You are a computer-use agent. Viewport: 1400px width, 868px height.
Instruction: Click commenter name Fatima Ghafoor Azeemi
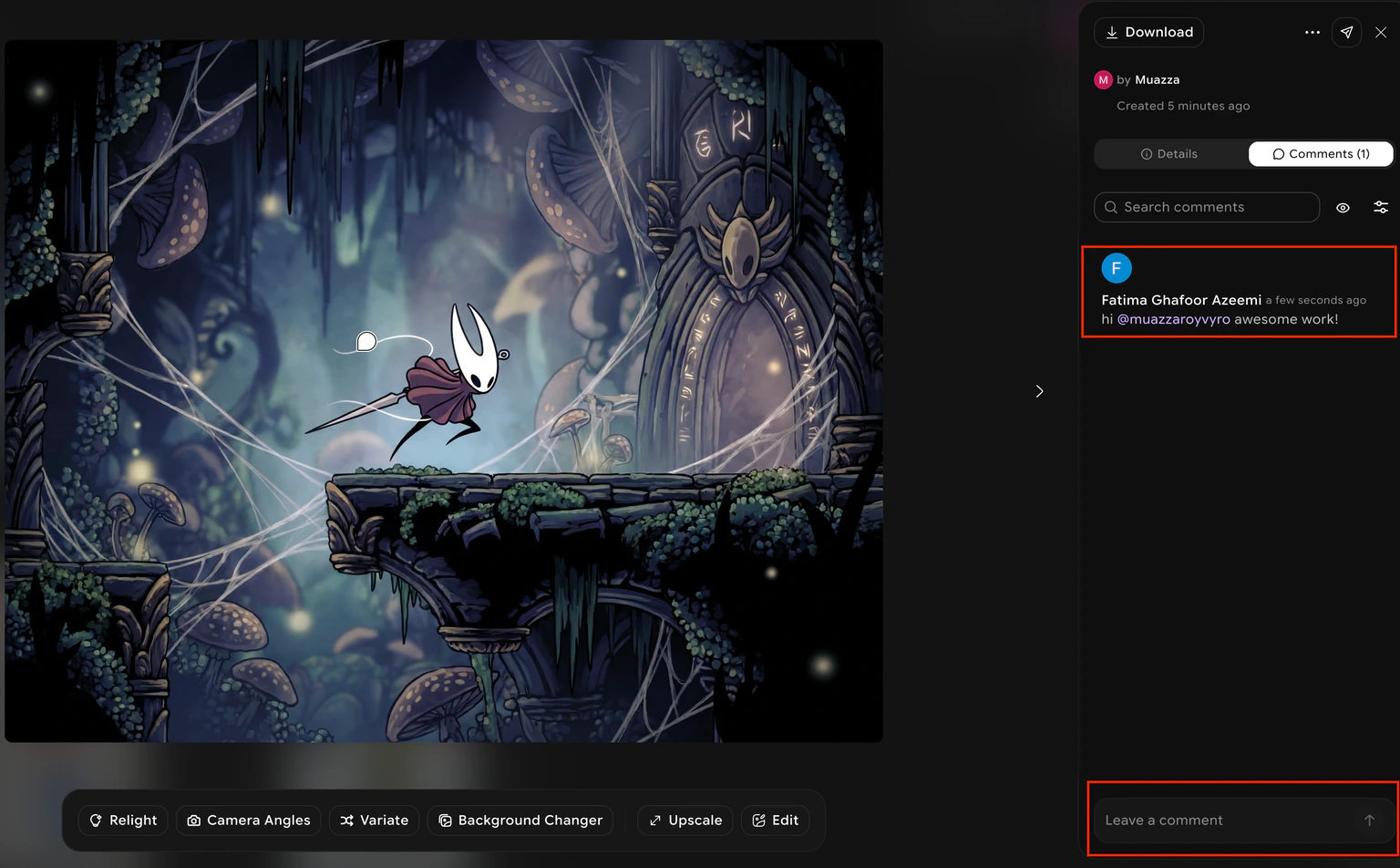pos(1181,300)
